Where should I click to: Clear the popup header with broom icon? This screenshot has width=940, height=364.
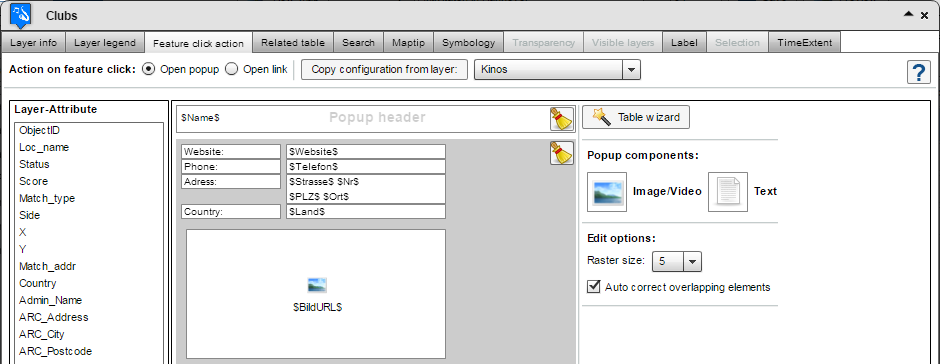[x=562, y=119]
